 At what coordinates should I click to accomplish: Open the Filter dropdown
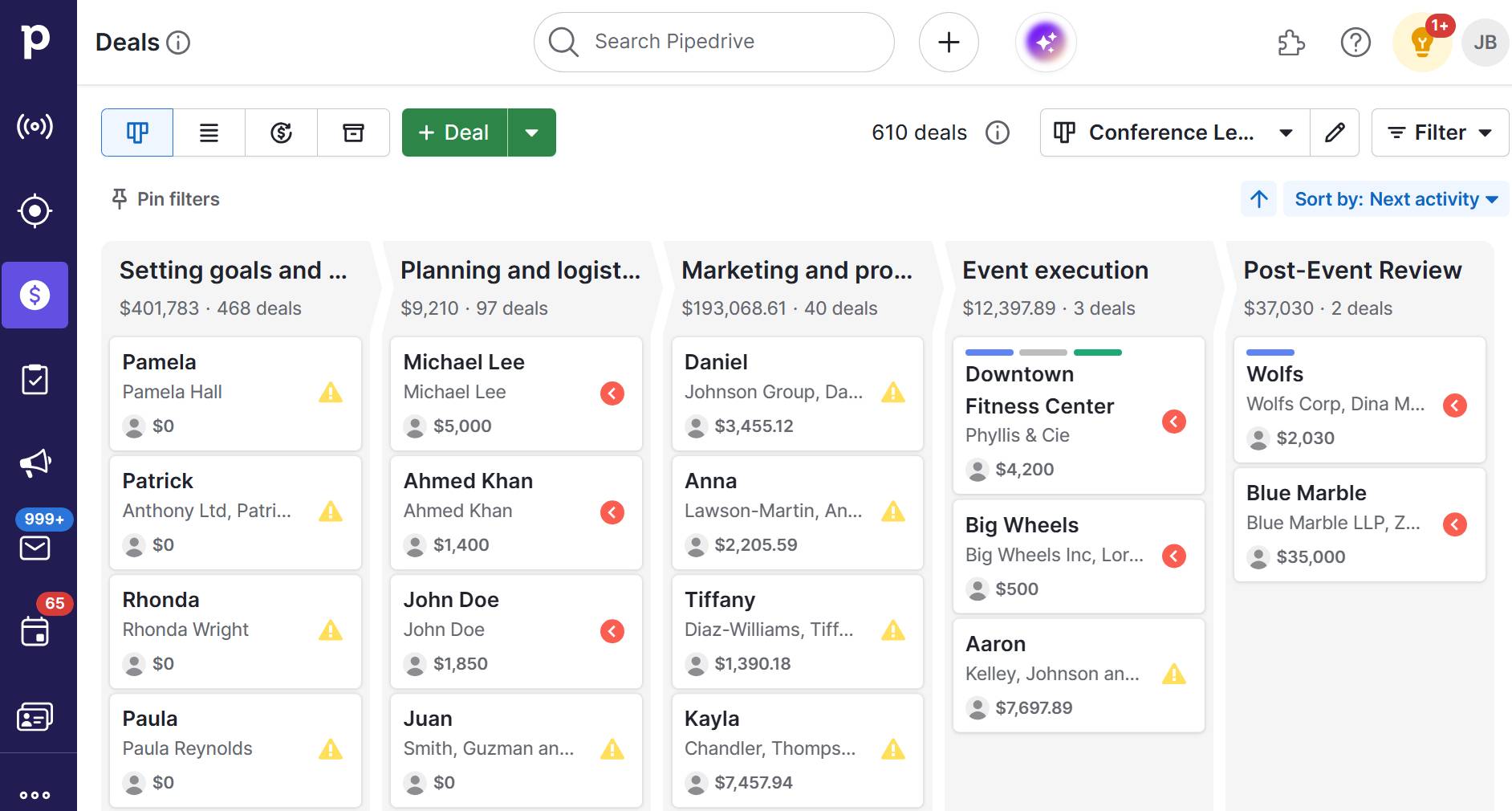[1440, 132]
